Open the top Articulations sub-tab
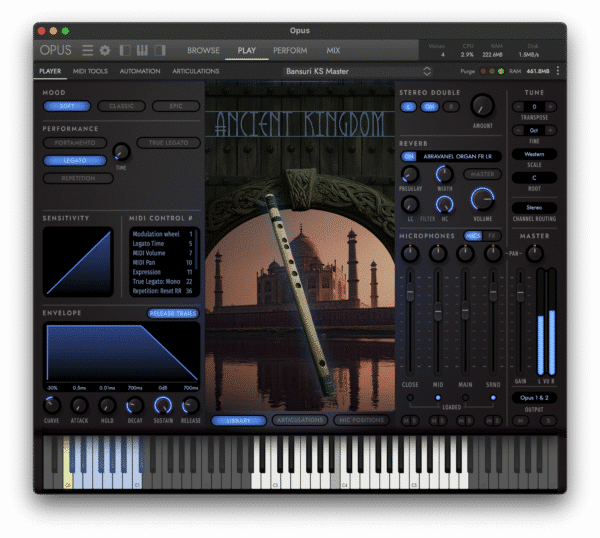600x538 pixels. coord(196,71)
